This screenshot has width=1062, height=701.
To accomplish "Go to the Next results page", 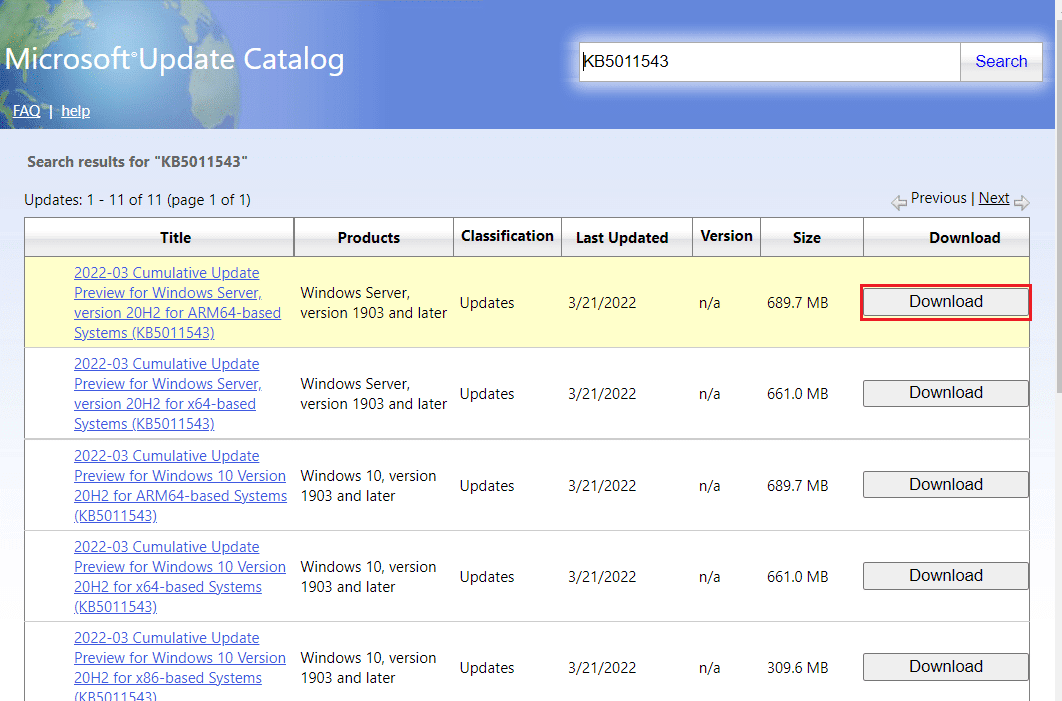I will pos(994,198).
